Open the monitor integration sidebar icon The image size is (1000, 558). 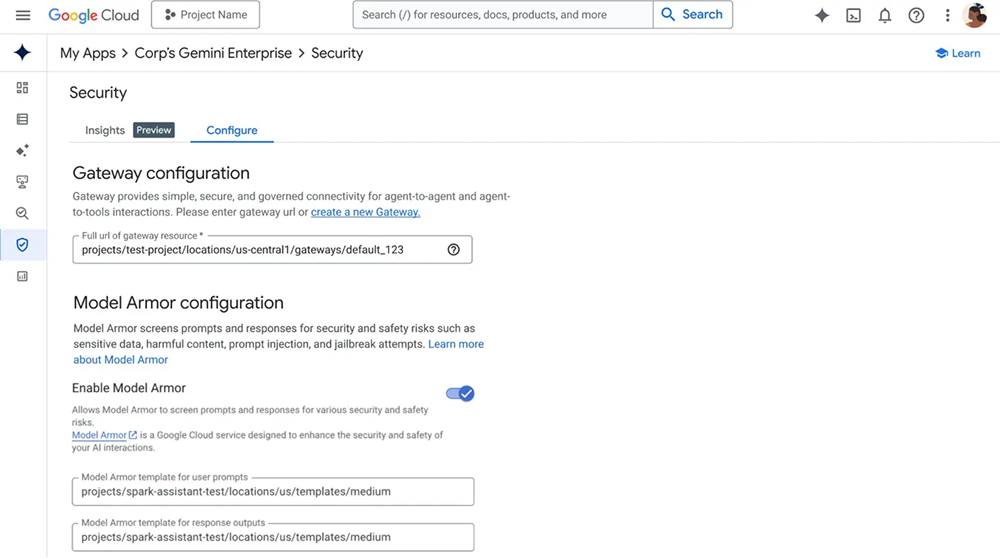(22, 182)
